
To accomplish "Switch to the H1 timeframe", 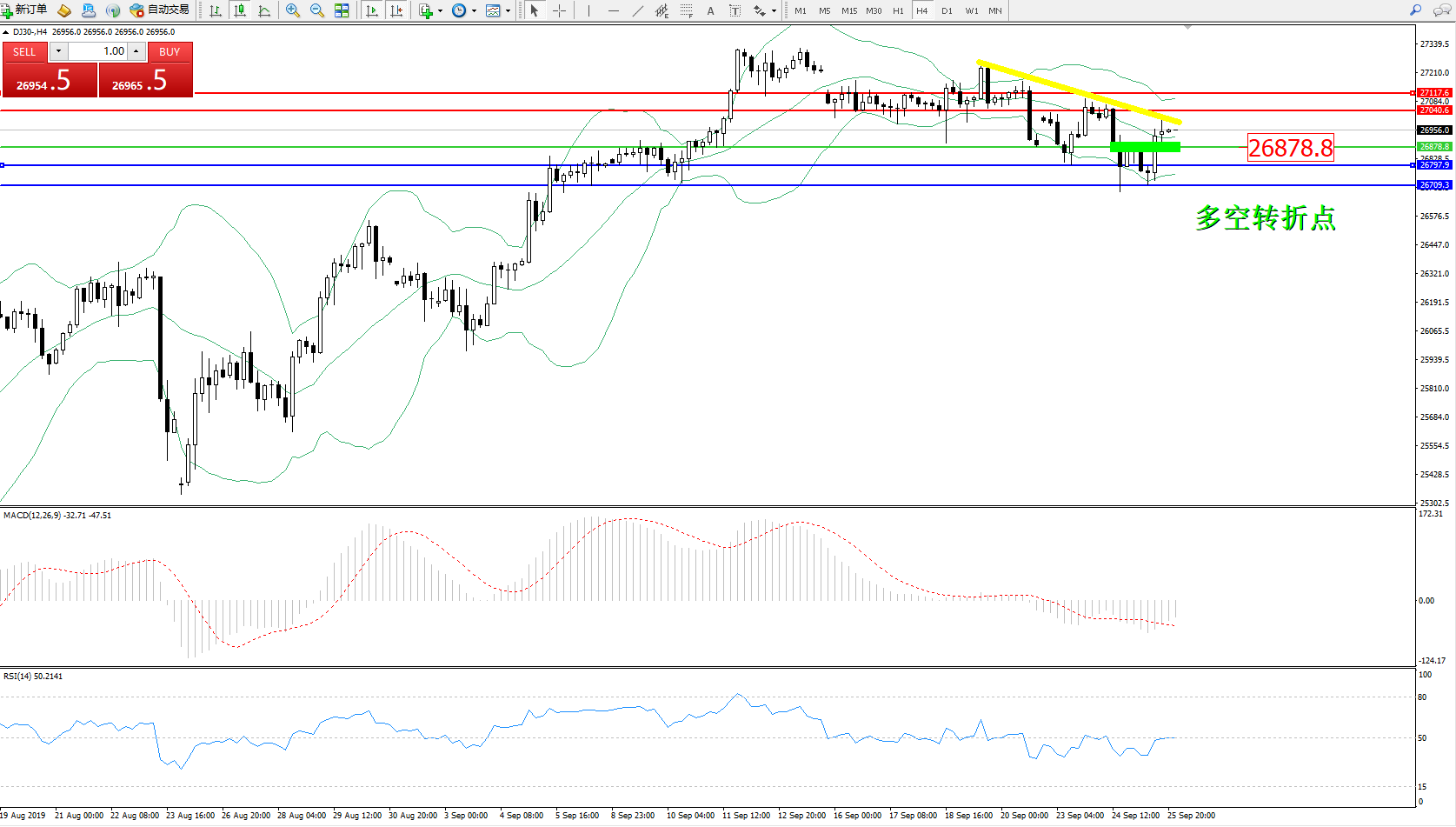I will click(898, 10).
